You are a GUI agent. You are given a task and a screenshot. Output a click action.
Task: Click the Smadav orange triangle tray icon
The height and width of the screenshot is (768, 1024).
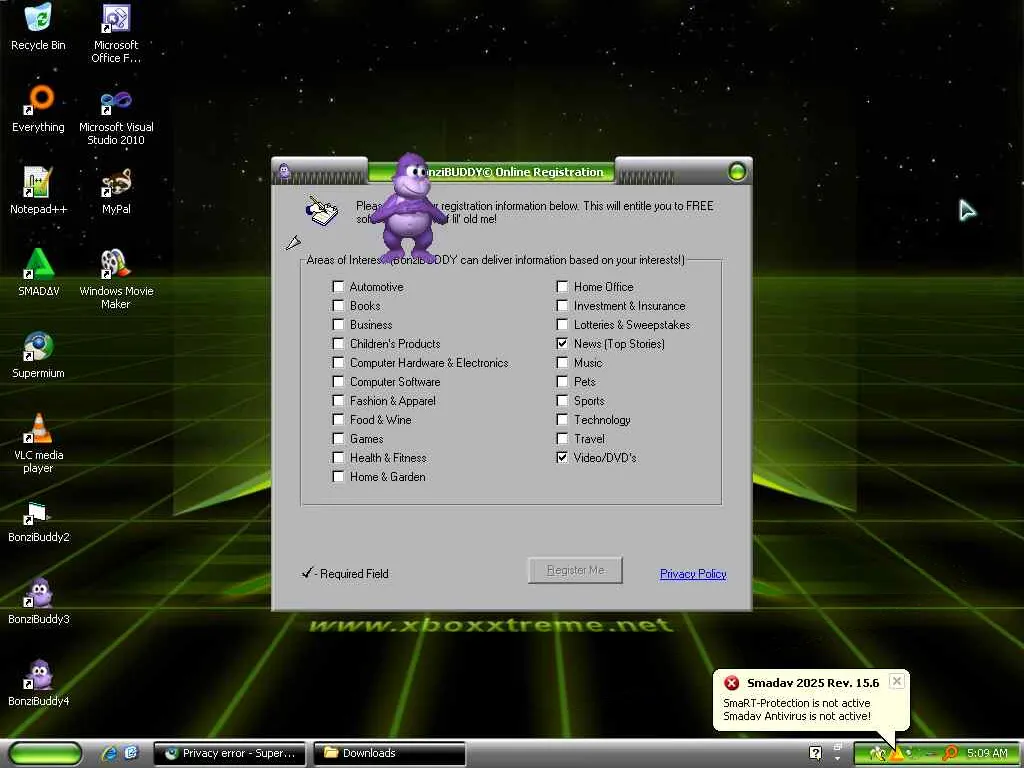pyautogui.click(x=897, y=754)
